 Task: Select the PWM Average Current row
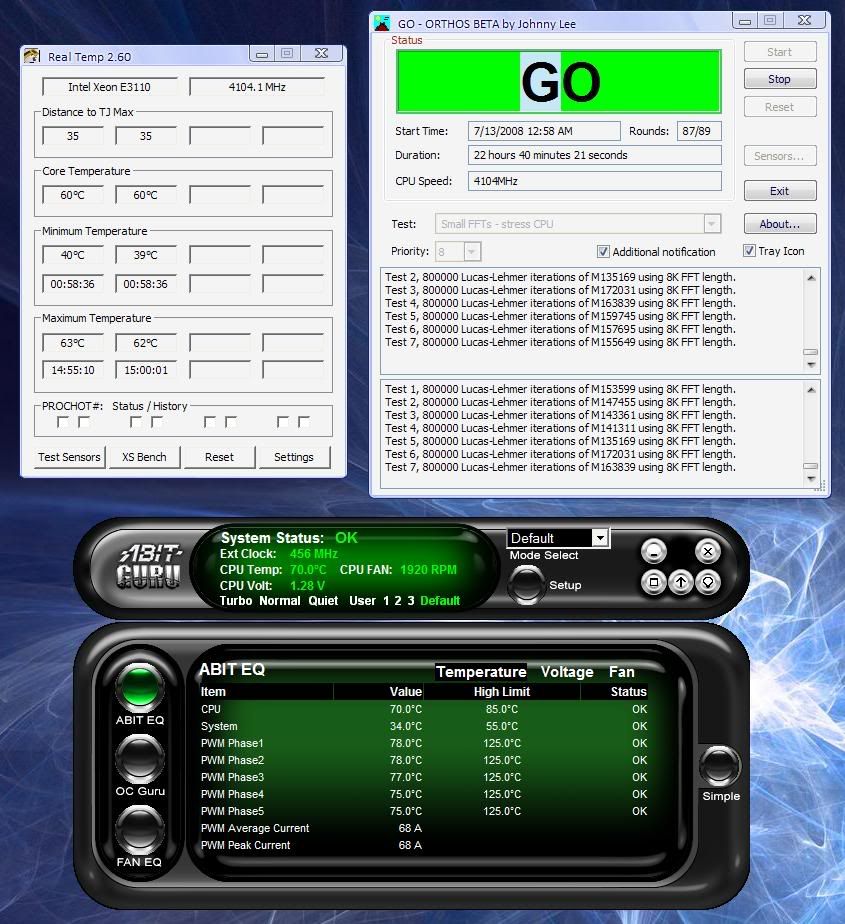coord(424,828)
